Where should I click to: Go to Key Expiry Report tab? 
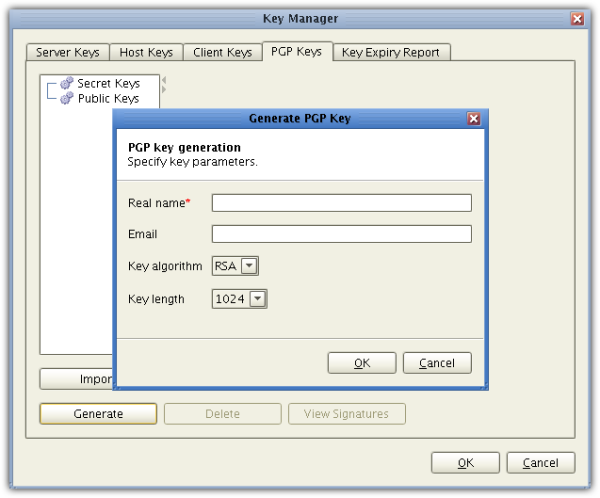coord(391,52)
